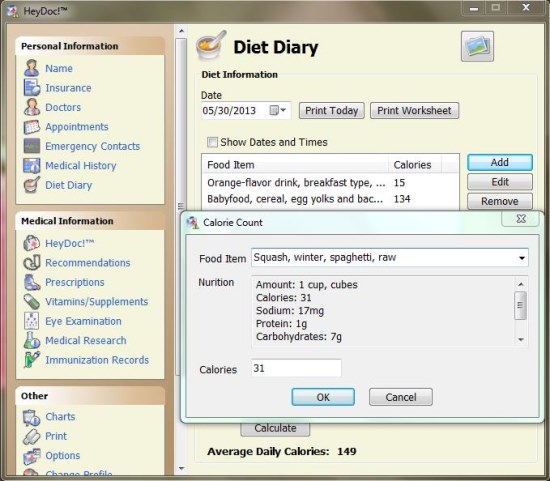This screenshot has height=481, width=550.
Task: Click the Diet Diary bowl icon in sidebar
Action: (32, 185)
